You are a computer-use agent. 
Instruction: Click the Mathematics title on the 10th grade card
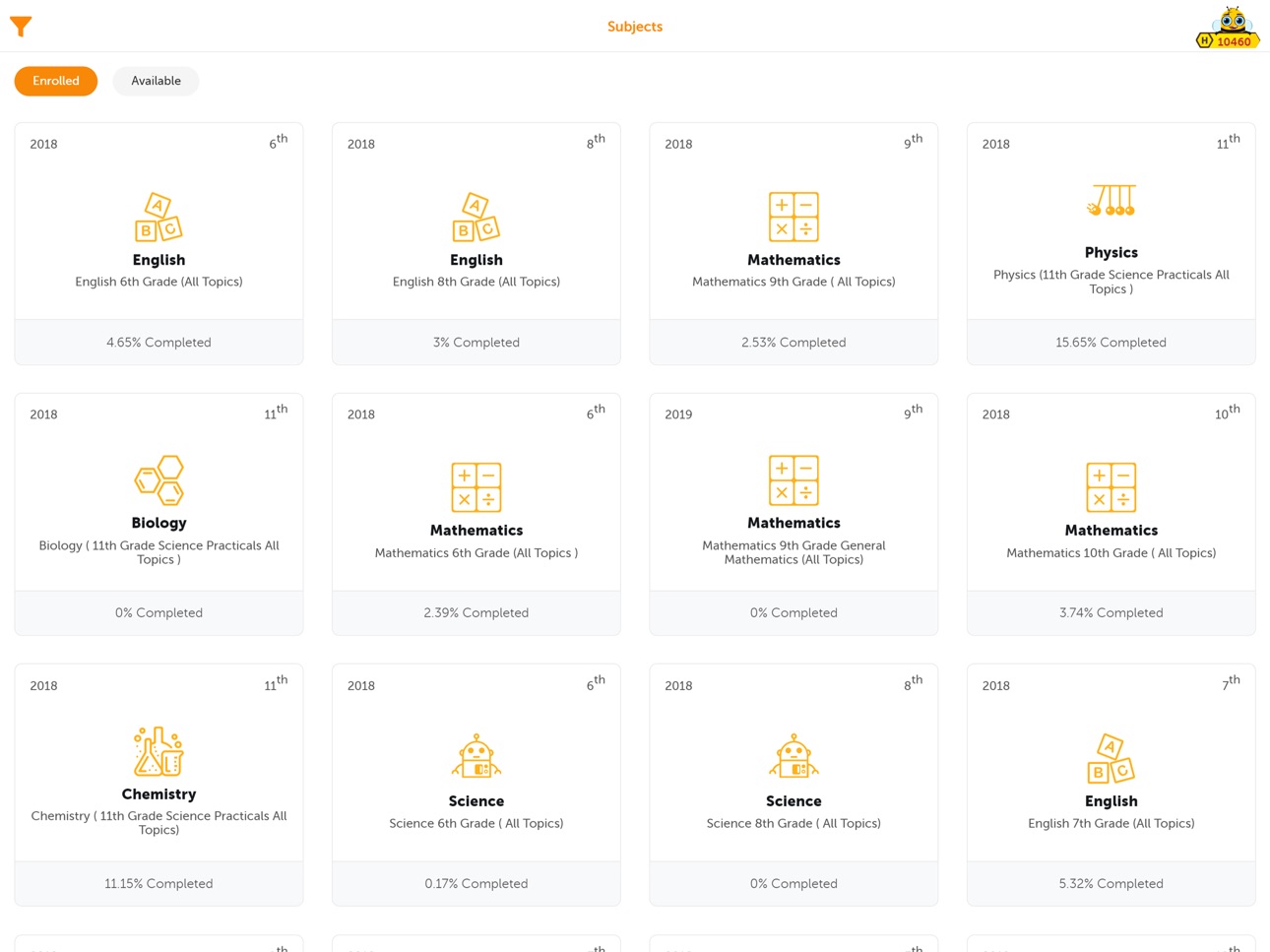1111,531
